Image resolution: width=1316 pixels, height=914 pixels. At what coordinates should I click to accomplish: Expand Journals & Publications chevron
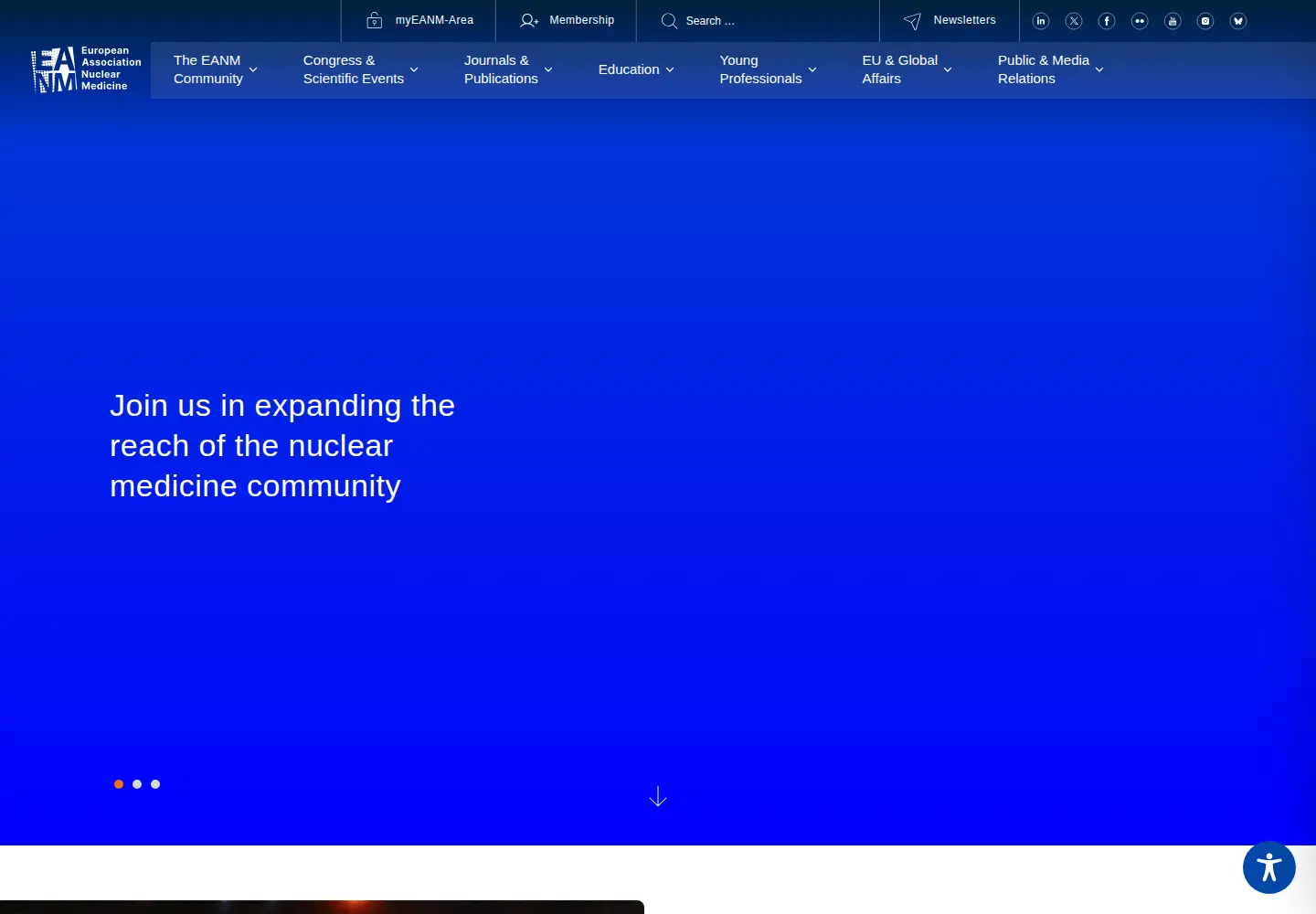click(548, 69)
